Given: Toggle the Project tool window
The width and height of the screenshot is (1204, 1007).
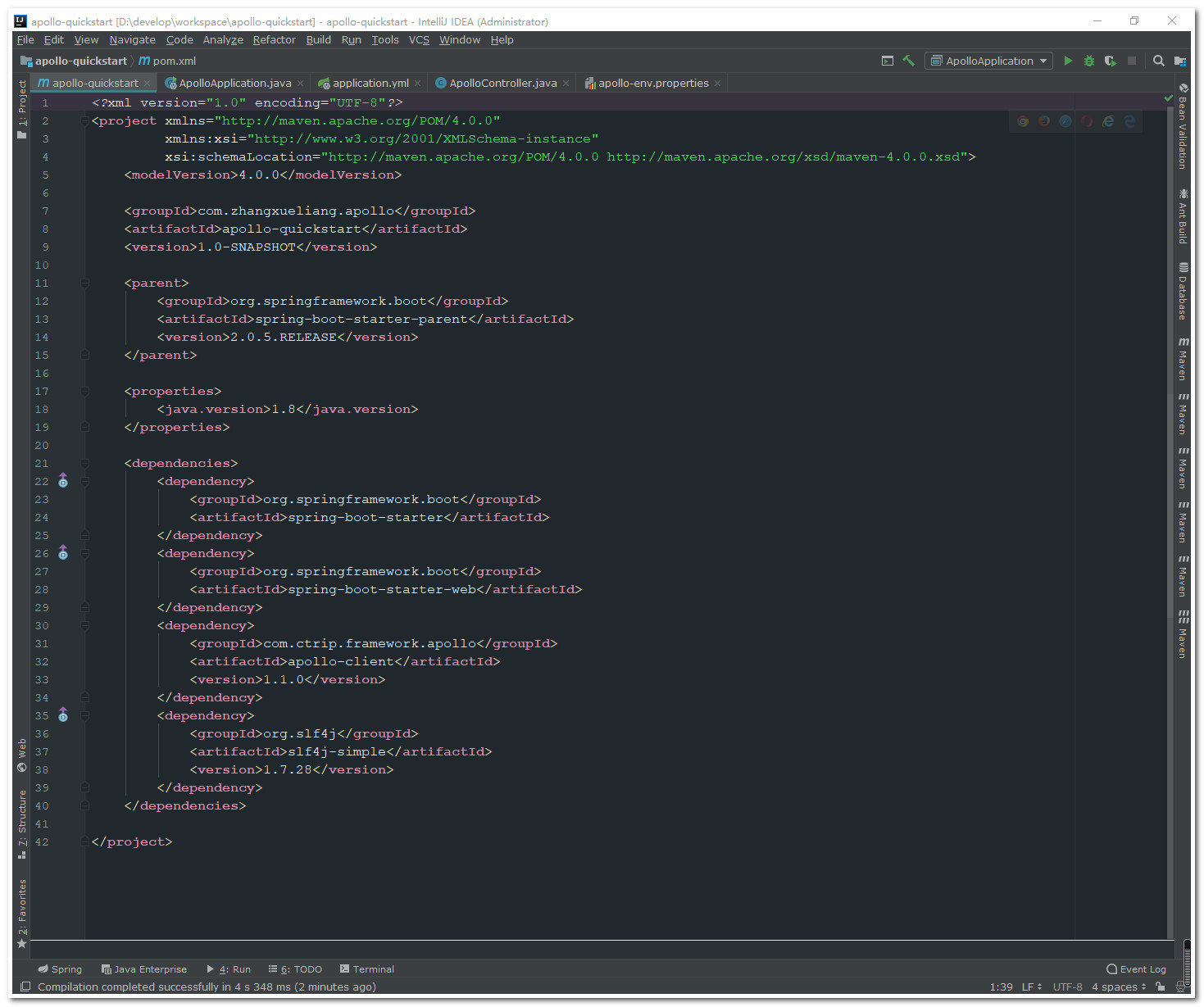Looking at the screenshot, I should [22, 109].
